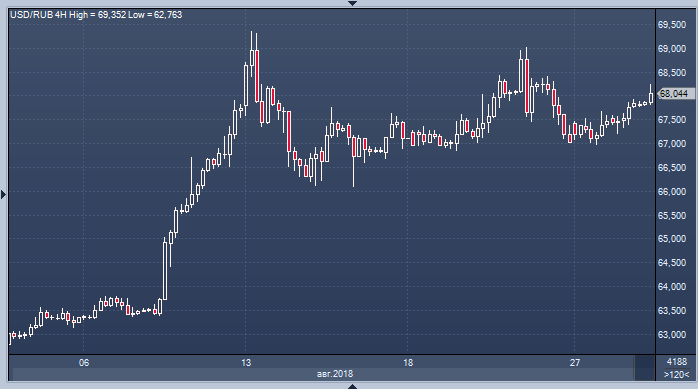Click the 64,000 price axis label
The image size is (698, 389).
[672, 287]
